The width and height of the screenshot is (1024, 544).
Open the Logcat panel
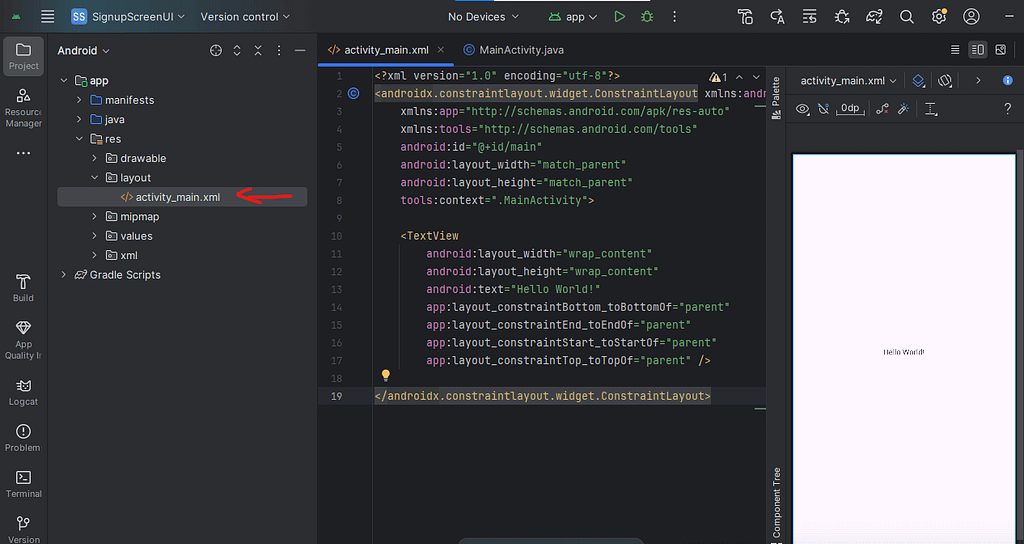(24, 392)
